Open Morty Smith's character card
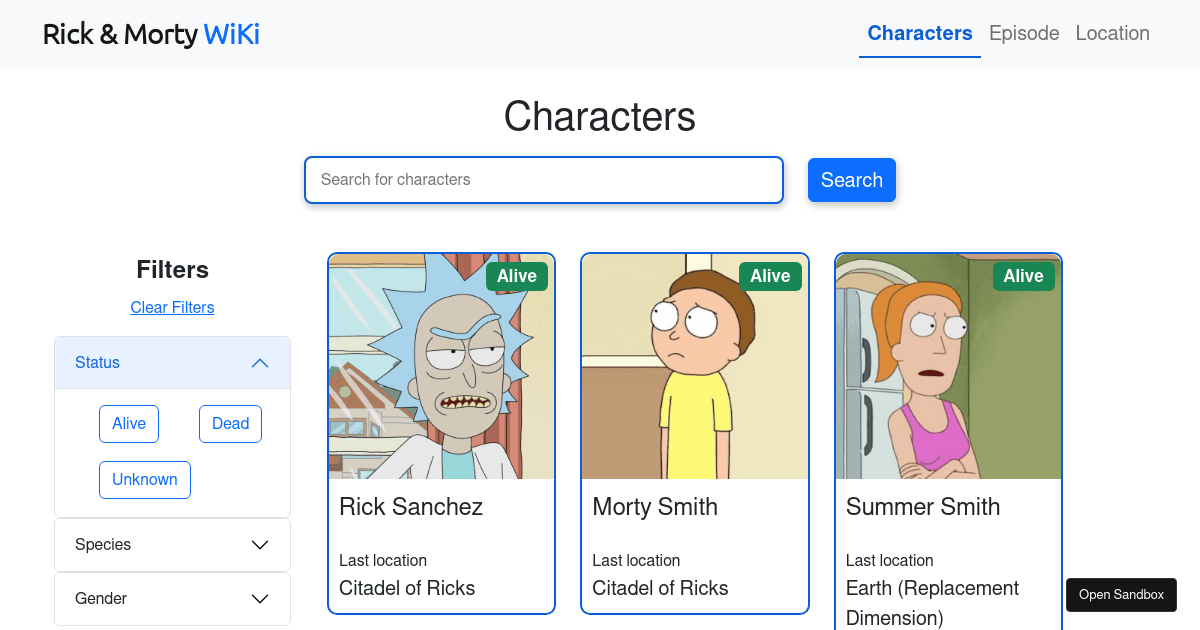The image size is (1200, 630). pos(694,432)
